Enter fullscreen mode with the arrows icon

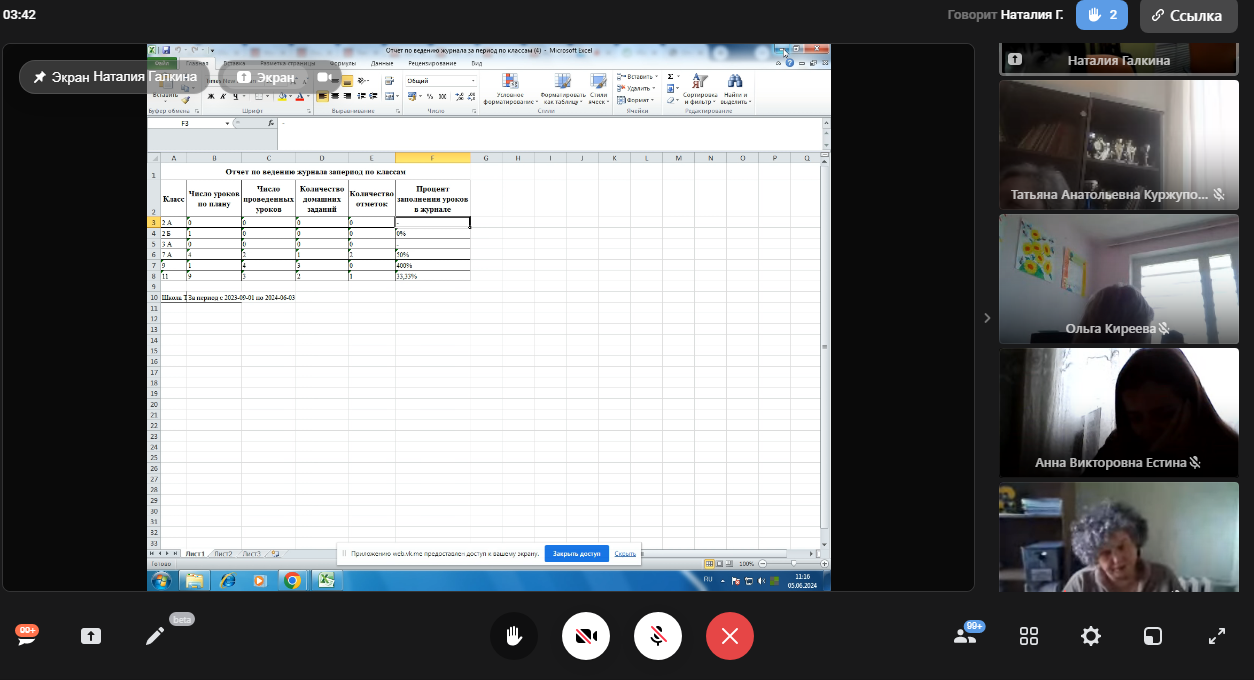coord(1217,636)
